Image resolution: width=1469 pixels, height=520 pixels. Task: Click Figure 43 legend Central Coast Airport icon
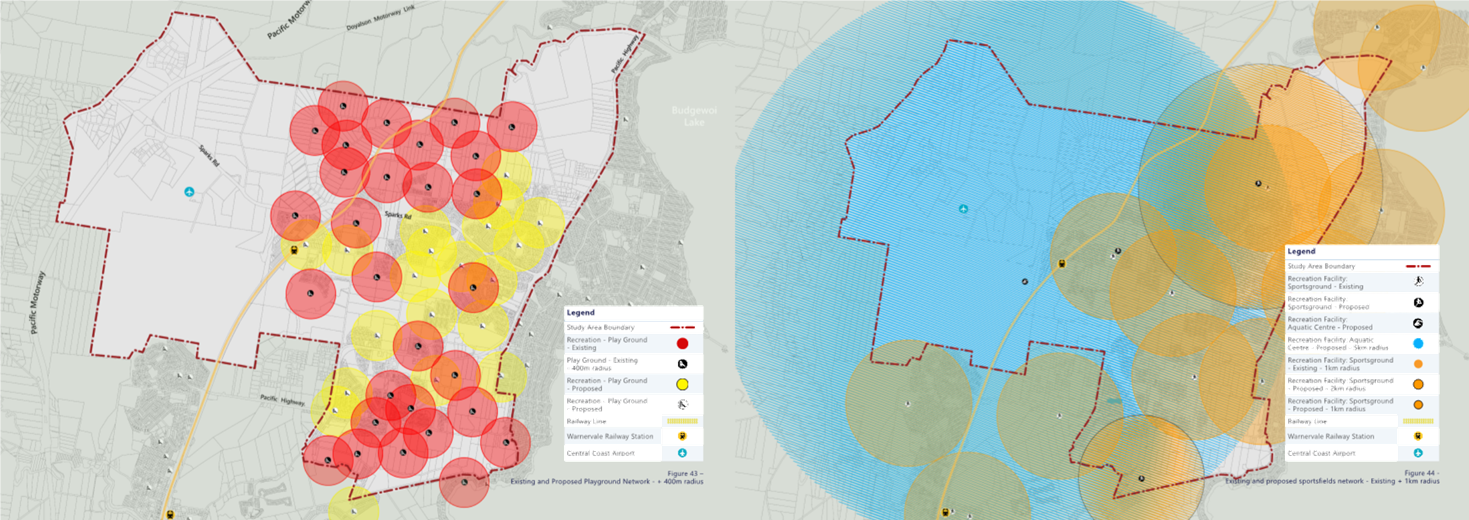[682, 453]
